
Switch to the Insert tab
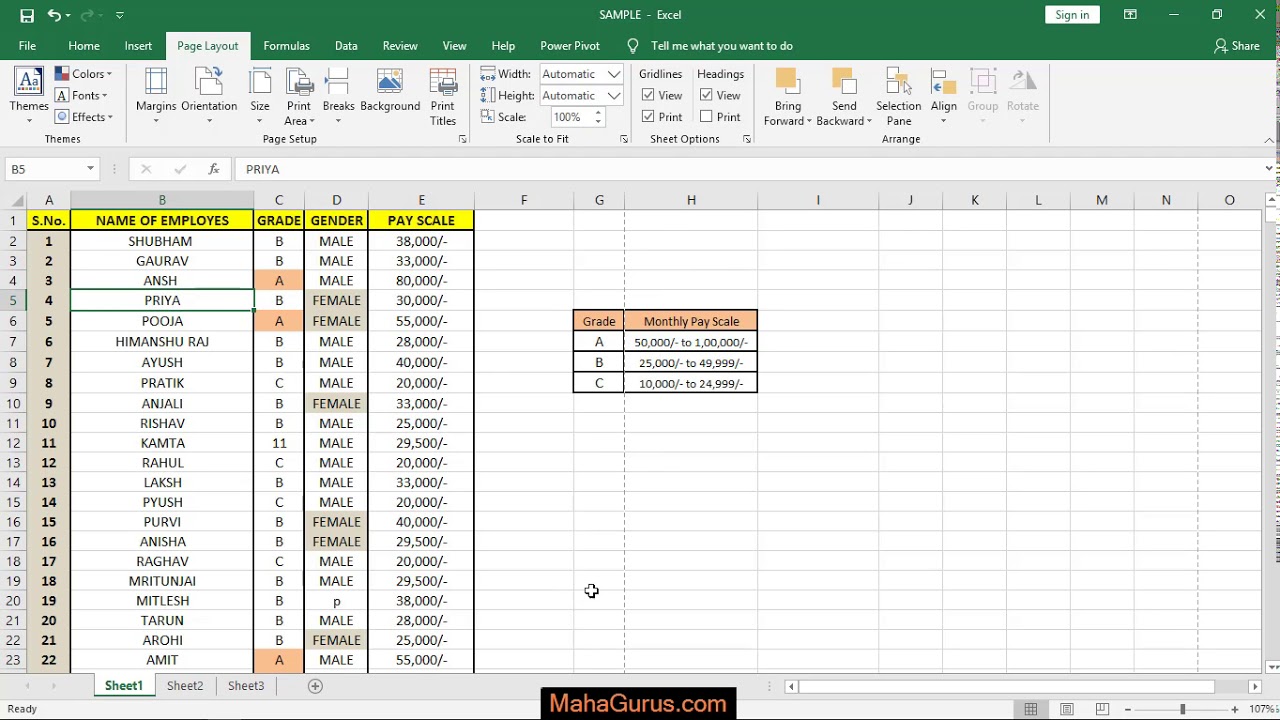click(x=138, y=46)
